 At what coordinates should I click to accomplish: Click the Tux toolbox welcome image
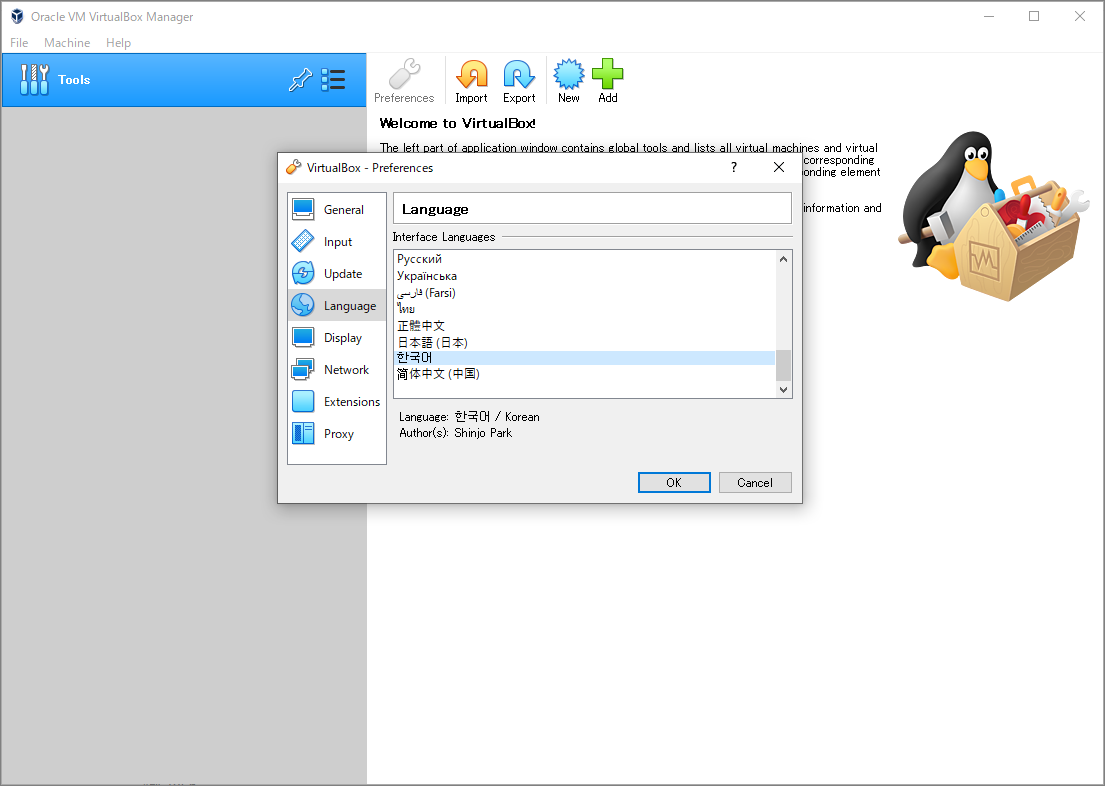tap(994, 216)
